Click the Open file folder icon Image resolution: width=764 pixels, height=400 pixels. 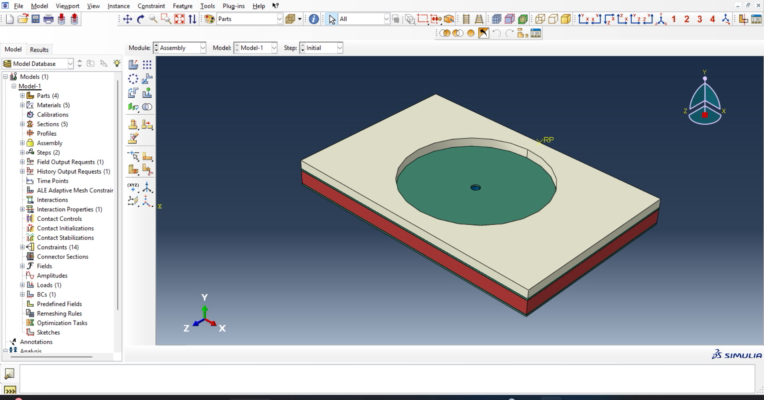[22, 19]
